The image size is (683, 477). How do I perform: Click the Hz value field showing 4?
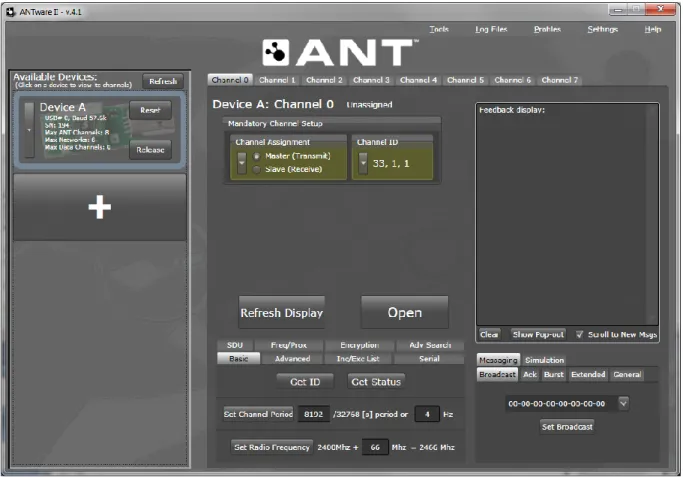pyautogui.click(x=427, y=414)
